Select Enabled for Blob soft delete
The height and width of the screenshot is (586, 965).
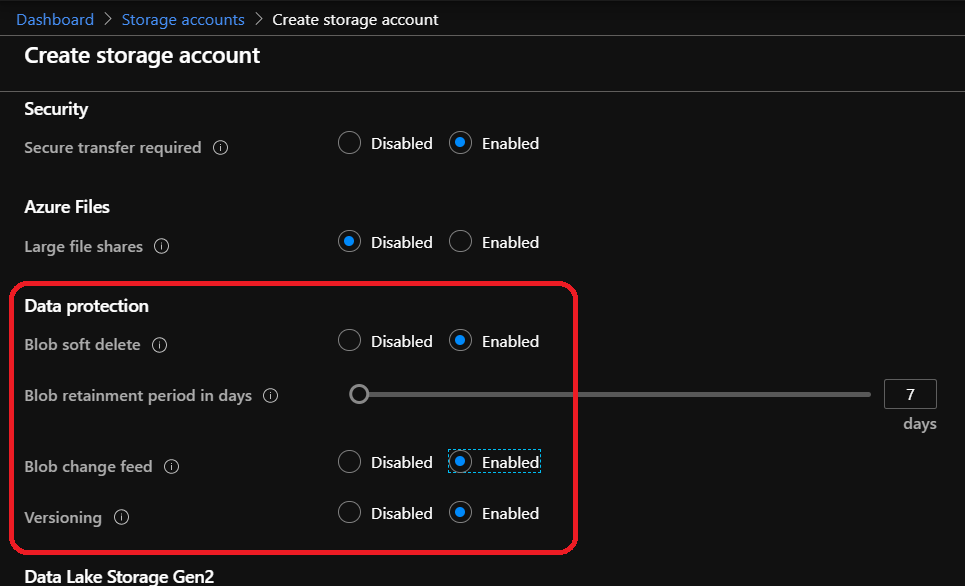tap(460, 341)
